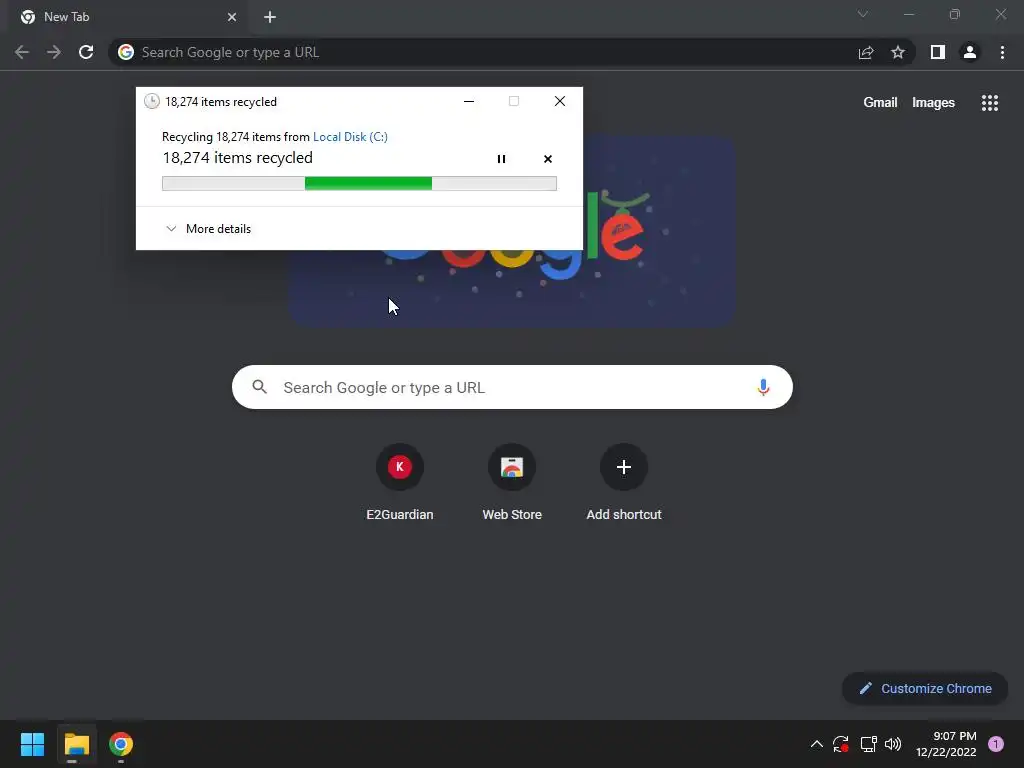Viewport: 1024px width, 768px height.
Task: Open the Web Store shortcut
Action: click(512, 483)
